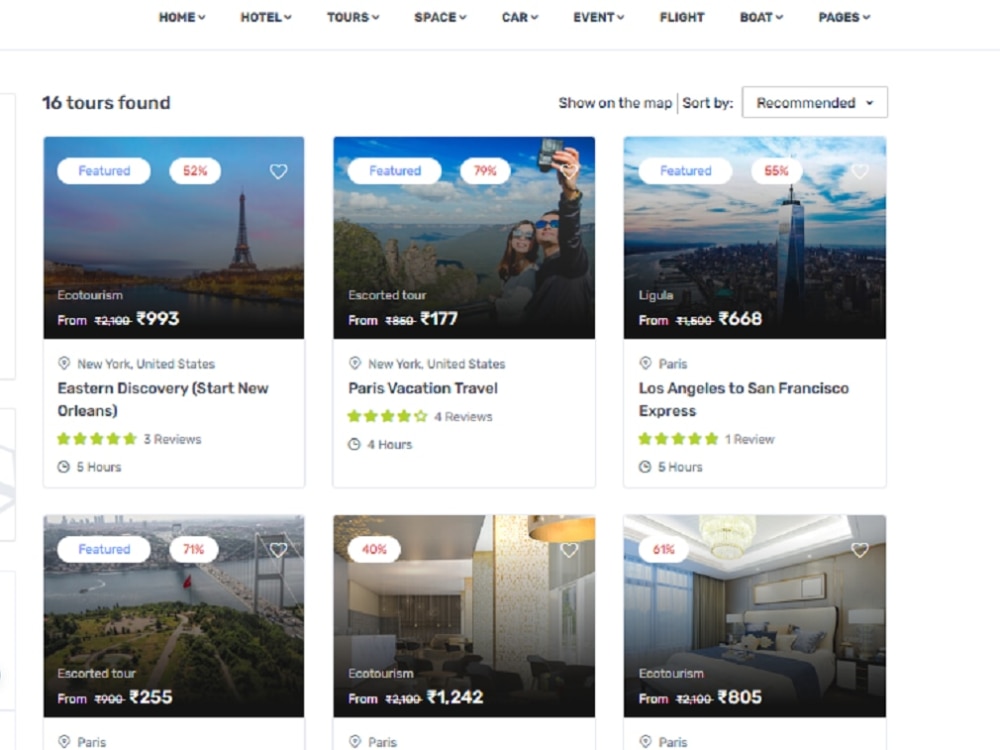1000x750 pixels.
Task: Open skyscraper image of Los Angeles Express
Action: tap(755, 237)
